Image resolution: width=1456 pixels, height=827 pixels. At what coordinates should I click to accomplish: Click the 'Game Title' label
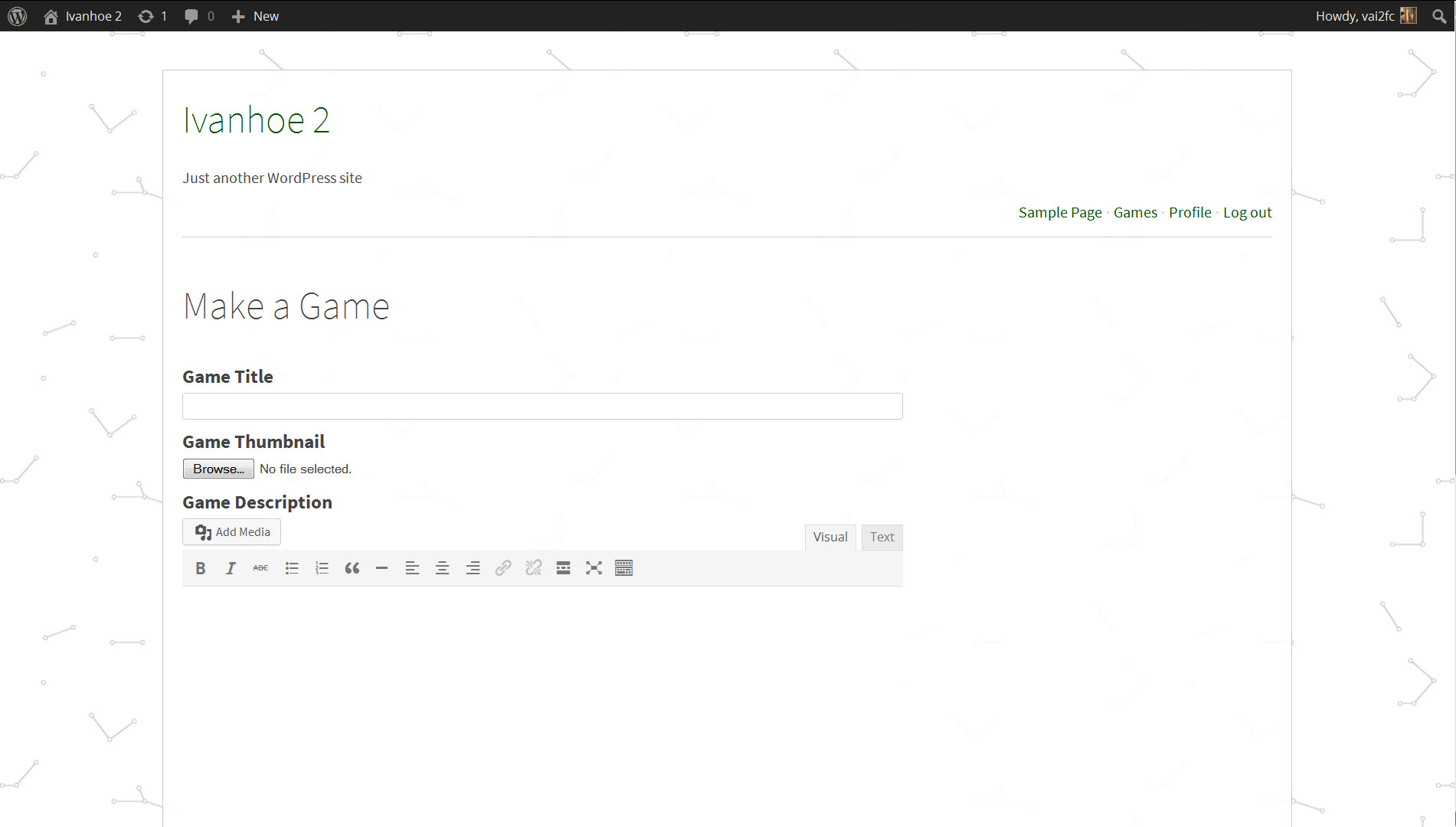click(227, 377)
